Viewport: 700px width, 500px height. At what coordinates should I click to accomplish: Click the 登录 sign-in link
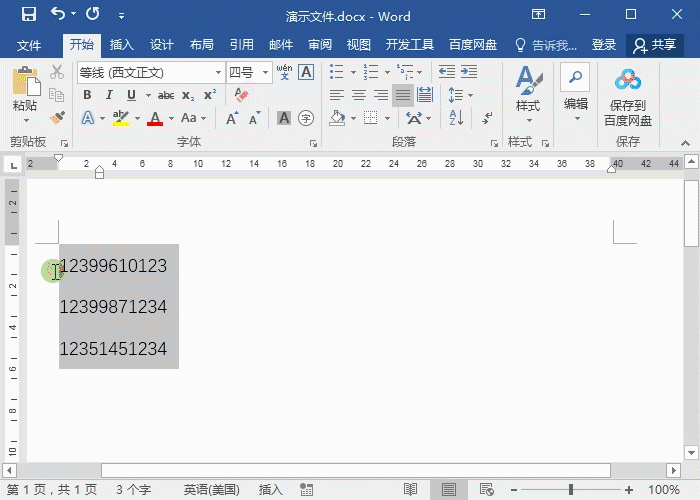coord(603,45)
